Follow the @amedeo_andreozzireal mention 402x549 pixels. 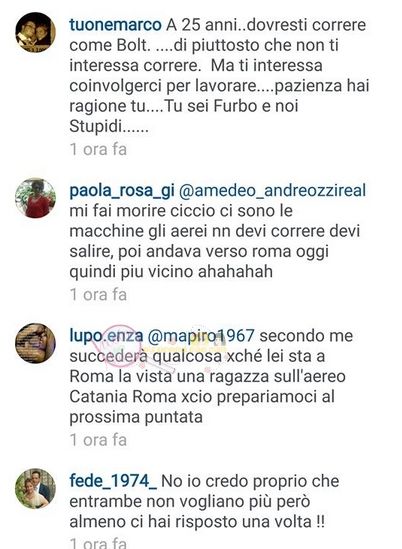point(272,191)
